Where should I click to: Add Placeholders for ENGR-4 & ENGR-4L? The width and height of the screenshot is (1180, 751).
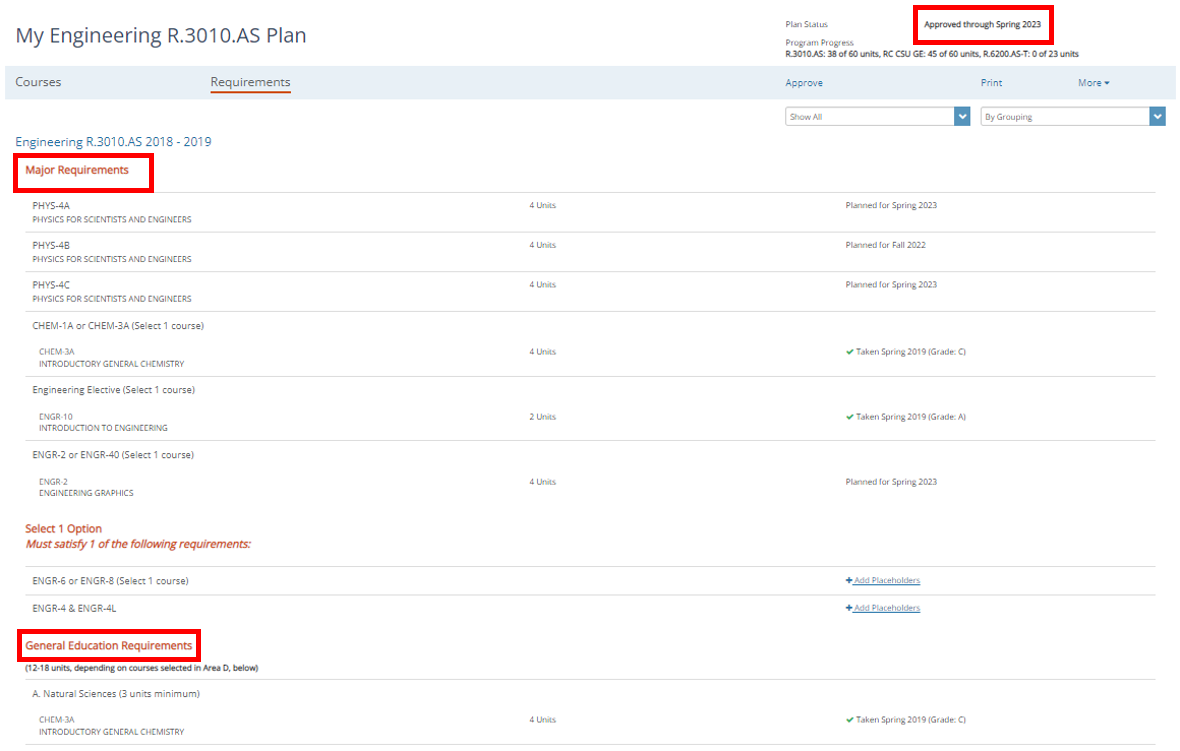(886, 608)
